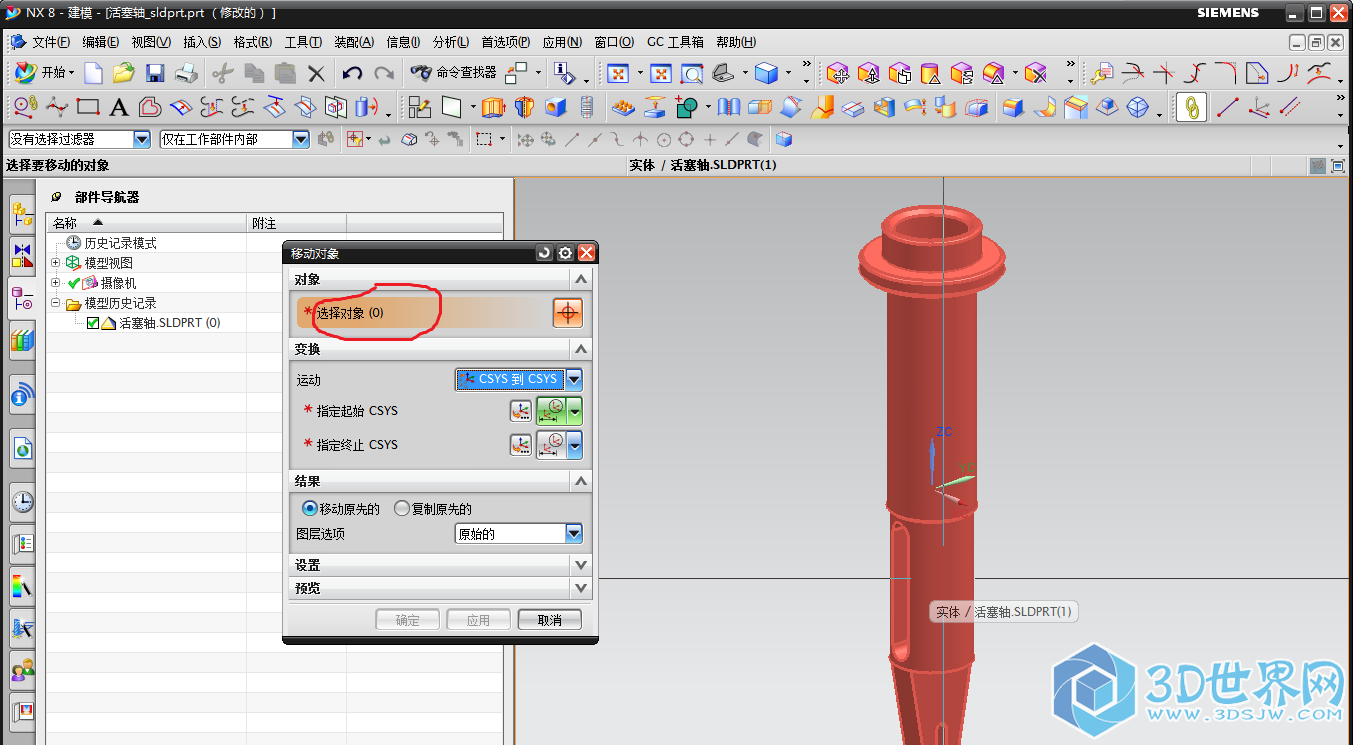This screenshot has height=745, width=1353.
Task: Create a sketch with the pencil sketch icon
Action: (x=419, y=106)
